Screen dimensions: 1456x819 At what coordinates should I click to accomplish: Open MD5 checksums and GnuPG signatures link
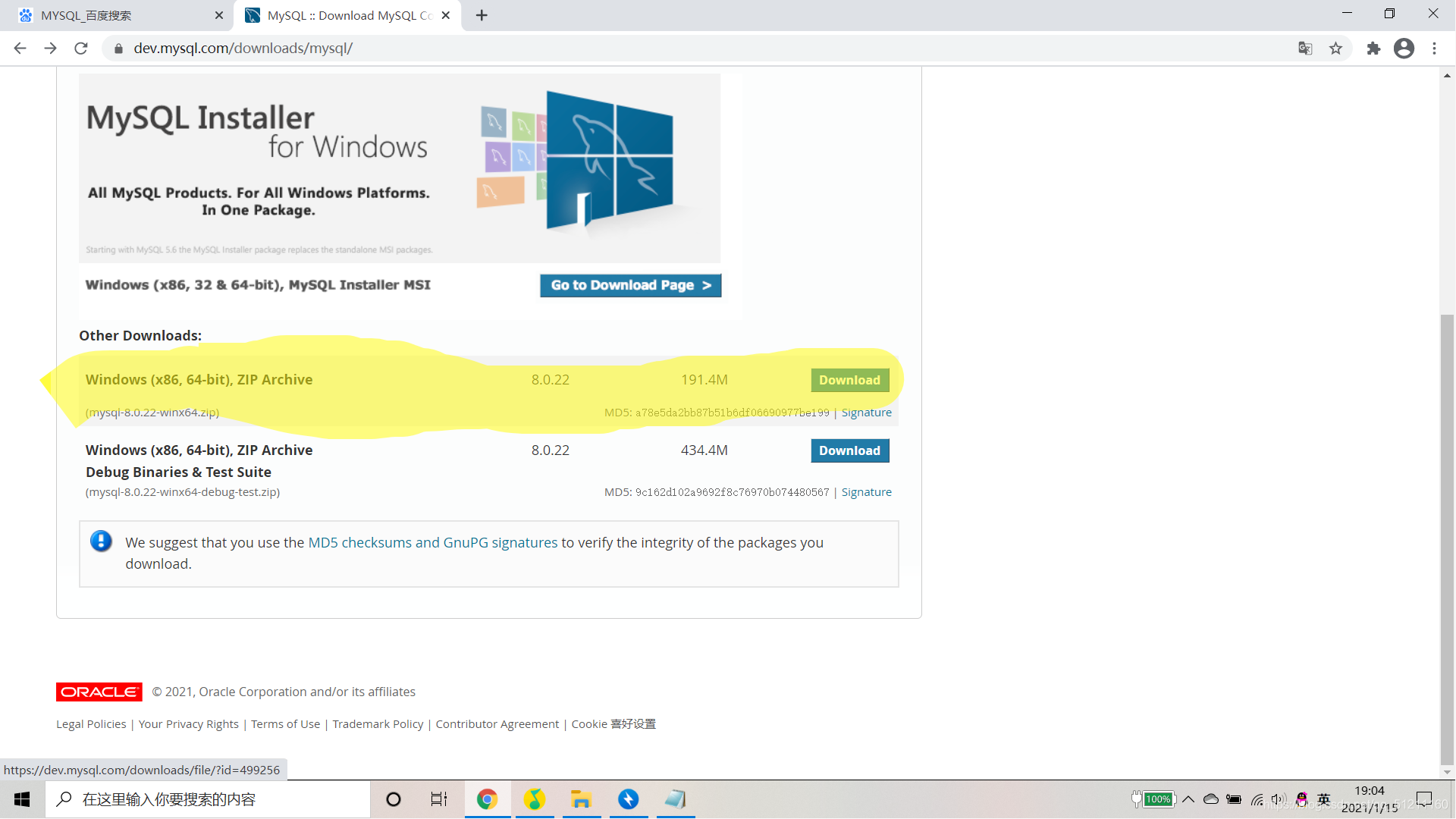tap(432, 542)
